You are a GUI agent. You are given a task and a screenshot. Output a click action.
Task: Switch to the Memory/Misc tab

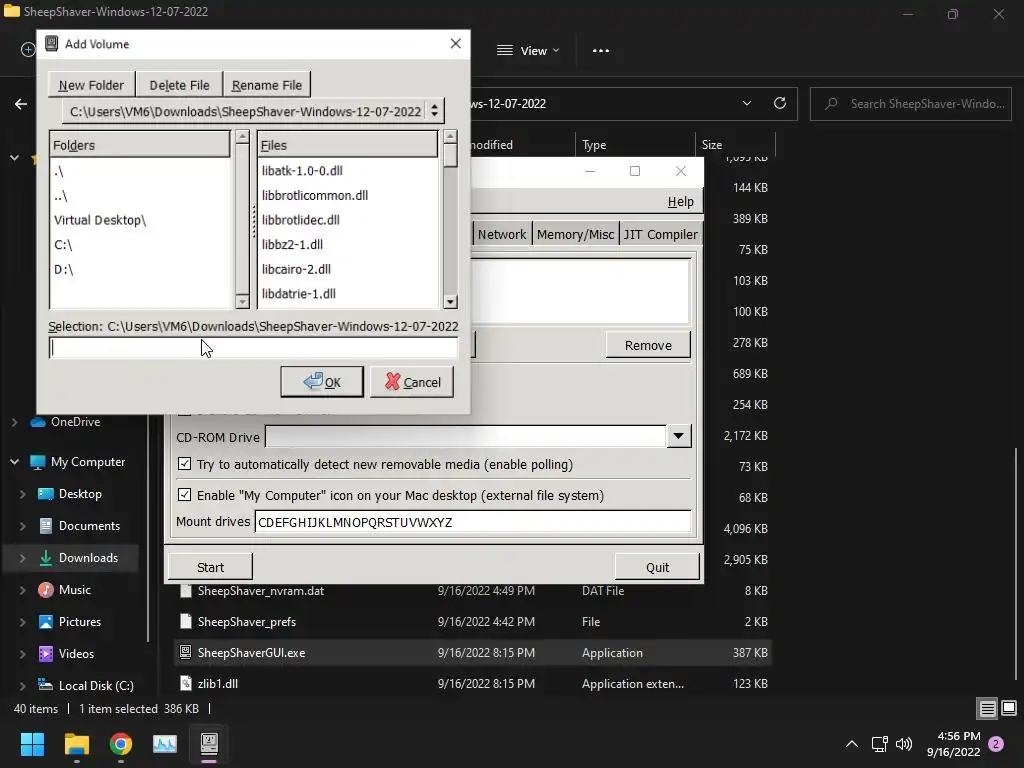(x=575, y=234)
